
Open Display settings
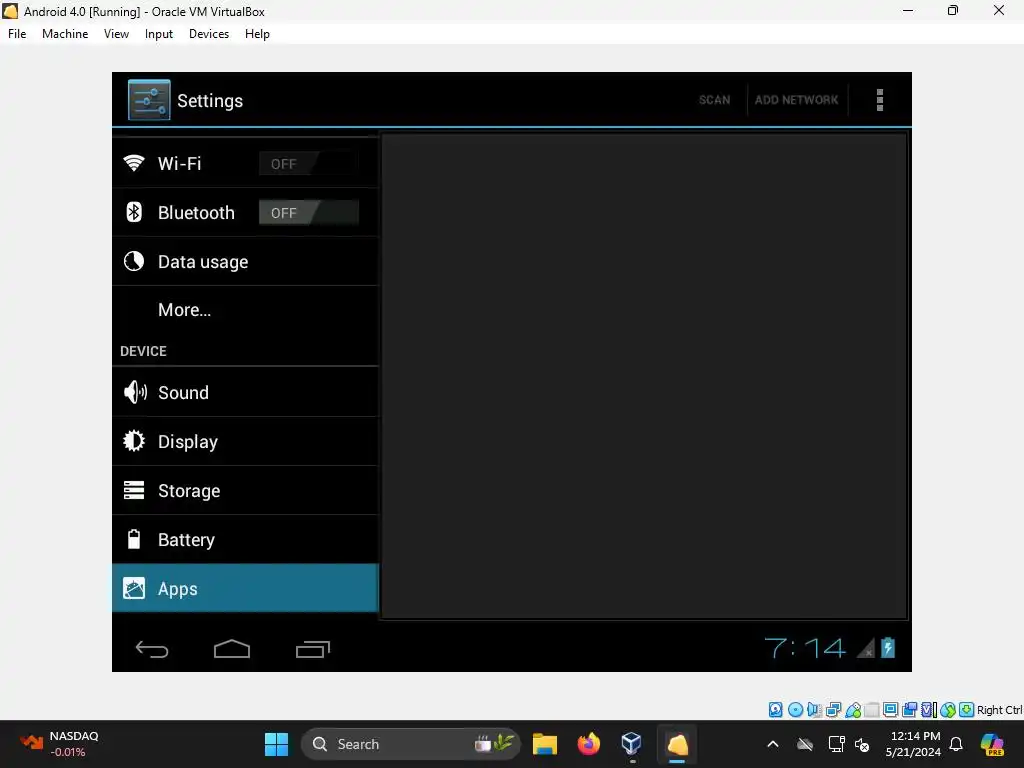tap(246, 441)
